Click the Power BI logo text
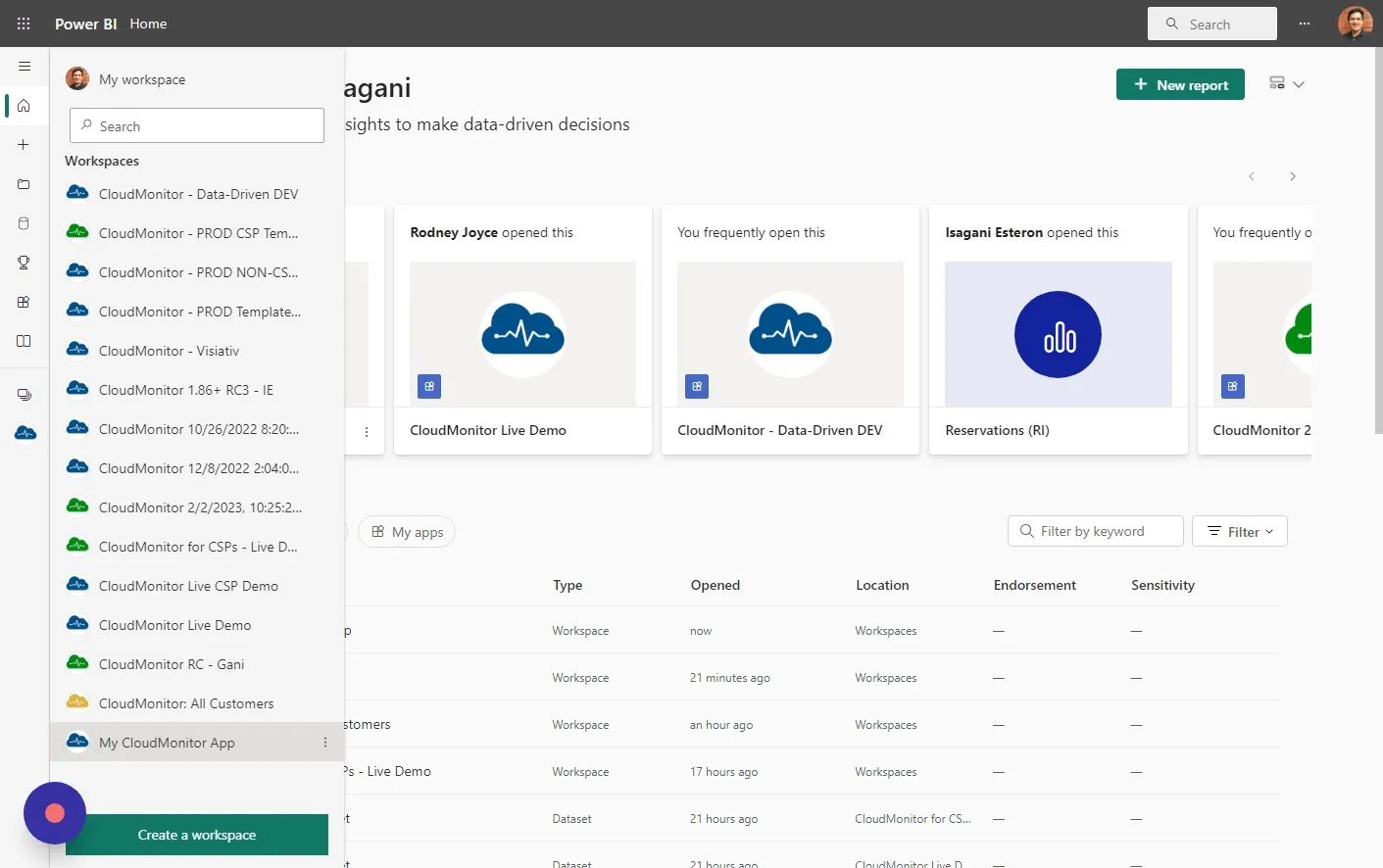Image resolution: width=1383 pixels, height=868 pixels. [86, 24]
